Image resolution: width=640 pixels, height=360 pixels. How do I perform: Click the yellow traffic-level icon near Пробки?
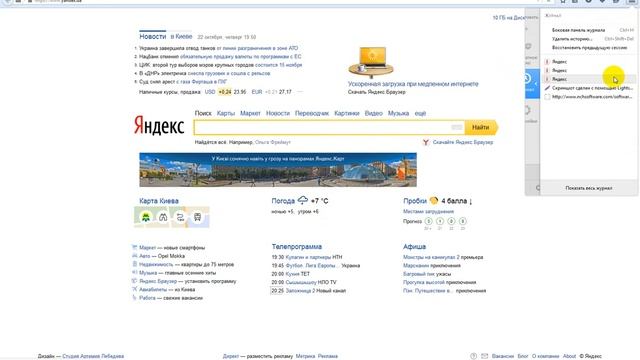pyautogui.click(x=433, y=200)
